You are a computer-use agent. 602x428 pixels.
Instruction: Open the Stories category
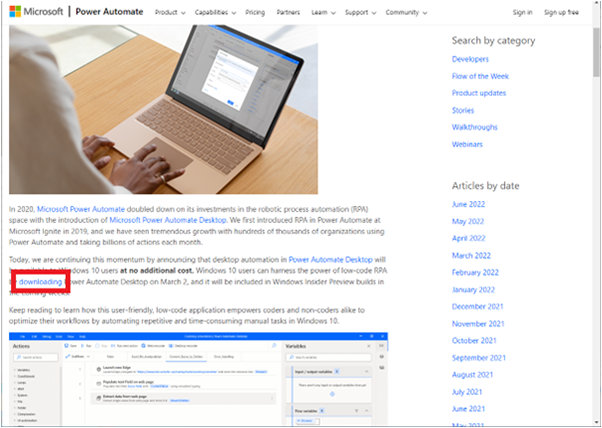click(463, 110)
